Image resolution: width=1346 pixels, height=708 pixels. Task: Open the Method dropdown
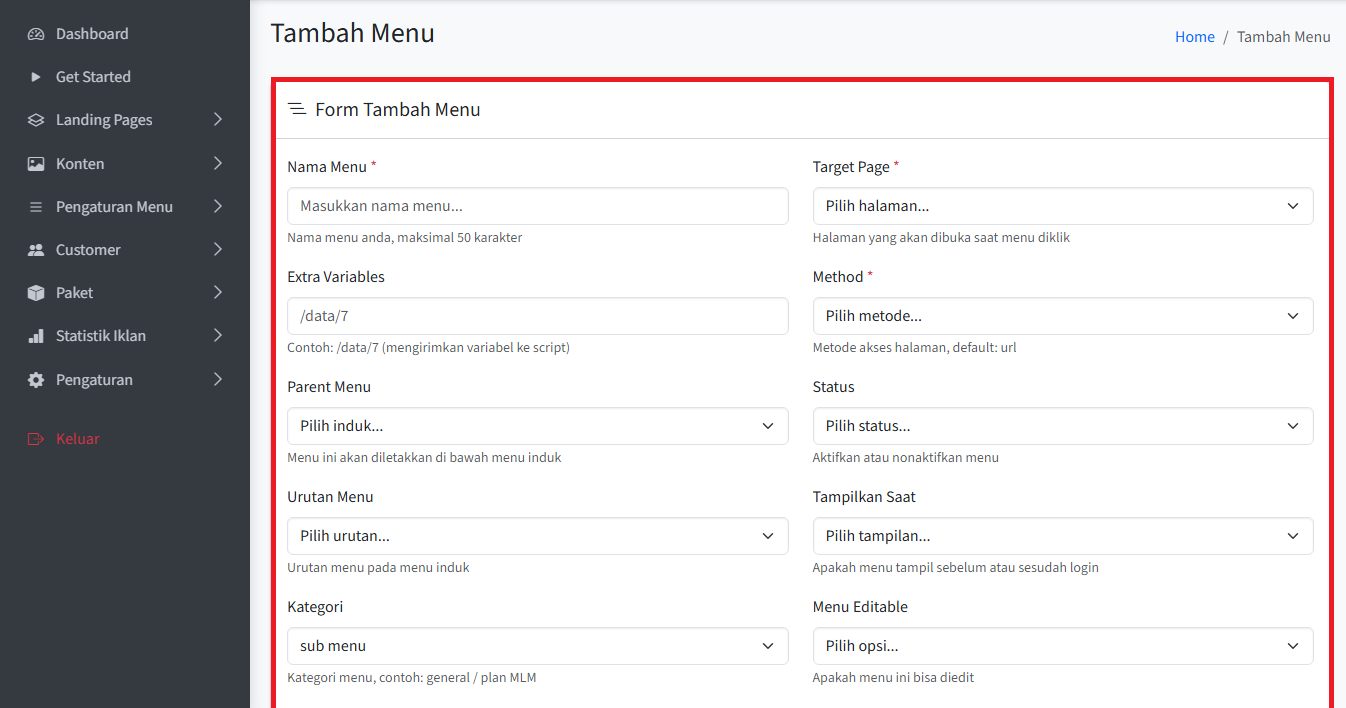tap(1062, 316)
